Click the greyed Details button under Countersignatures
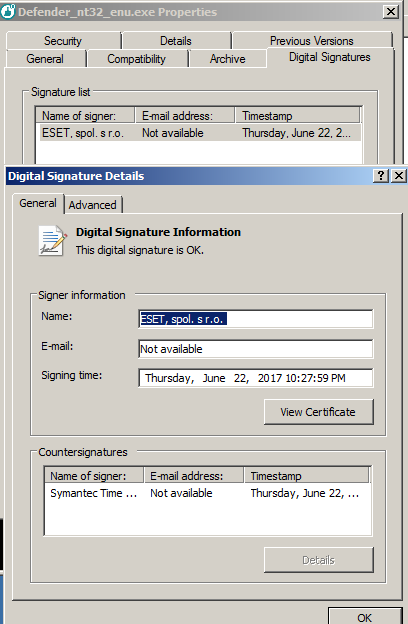This screenshot has width=408, height=624. [x=318, y=560]
